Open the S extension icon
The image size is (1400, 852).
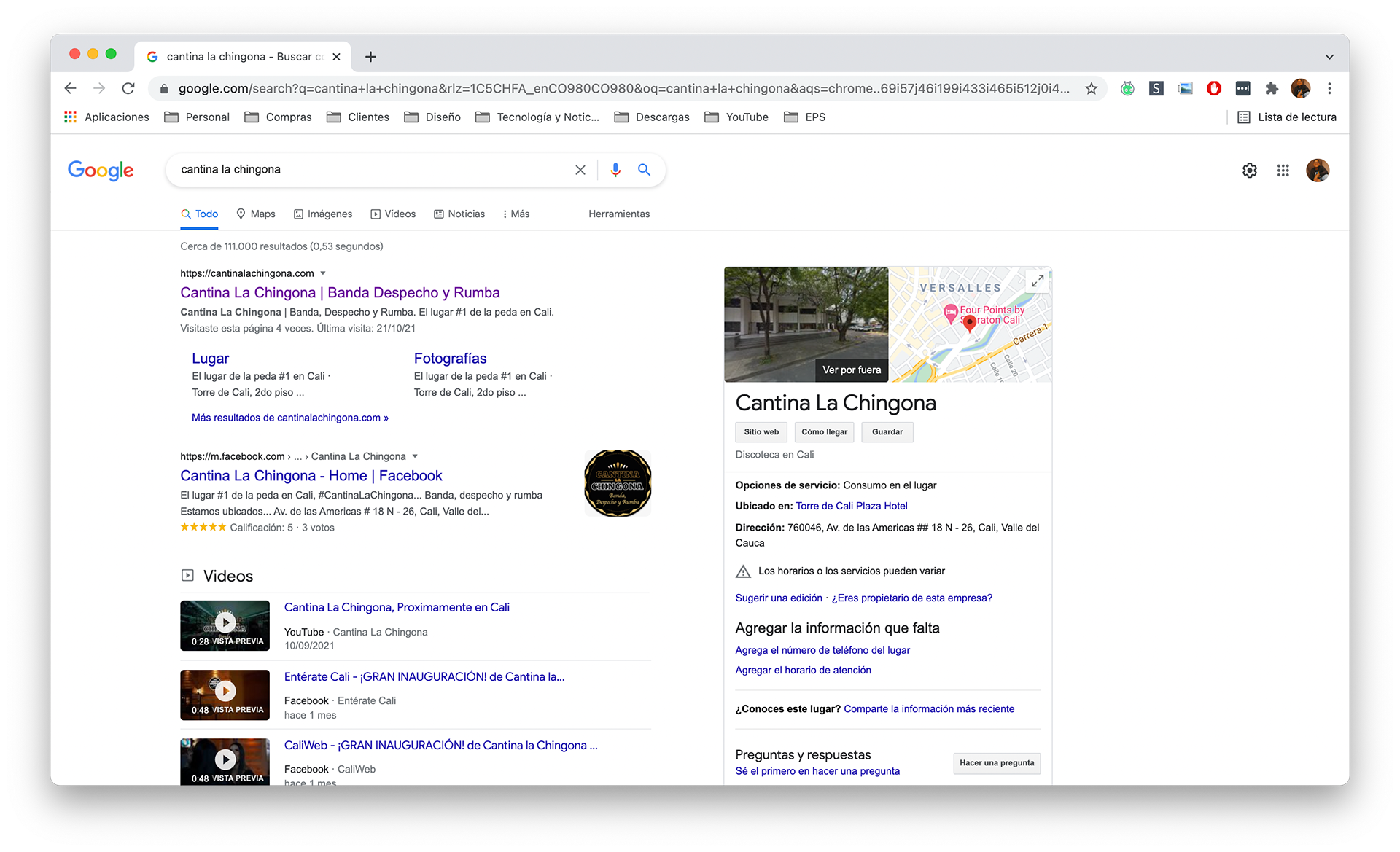1156,88
